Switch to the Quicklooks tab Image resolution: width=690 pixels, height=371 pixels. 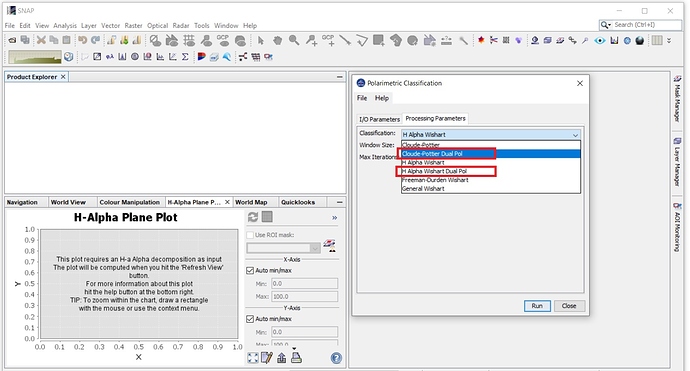tap(298, 202)
